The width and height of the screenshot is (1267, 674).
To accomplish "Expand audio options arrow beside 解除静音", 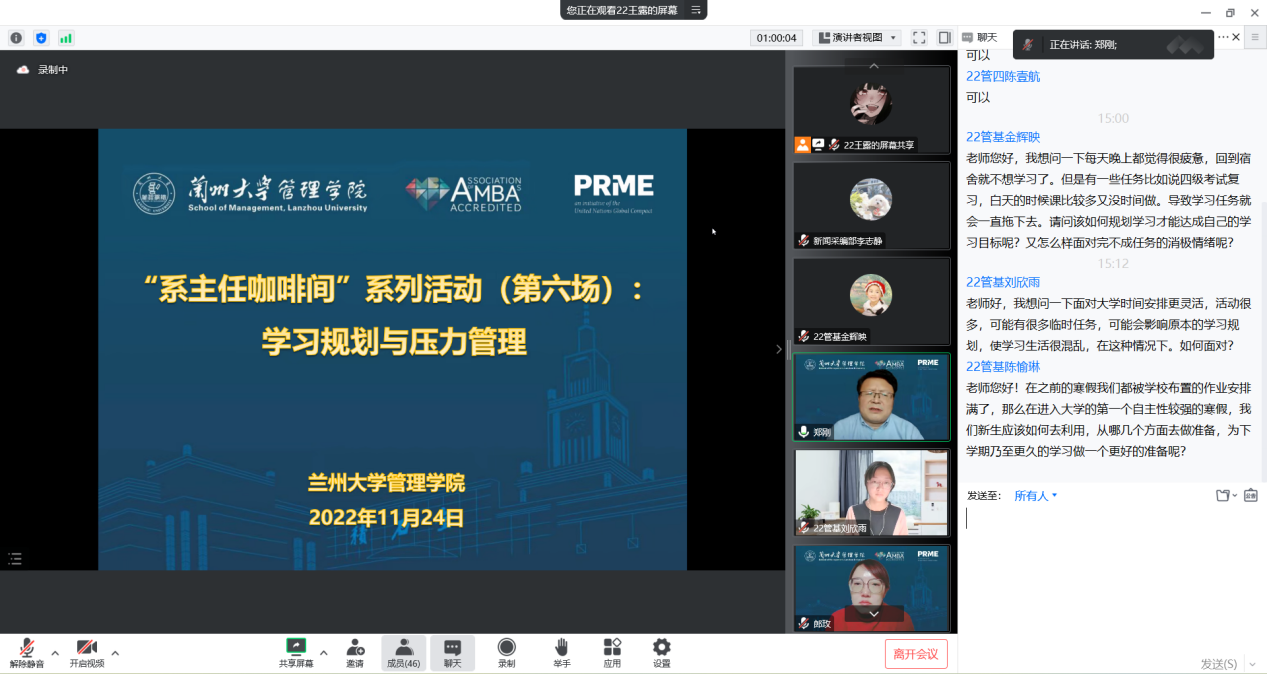I will pos(55,653).
